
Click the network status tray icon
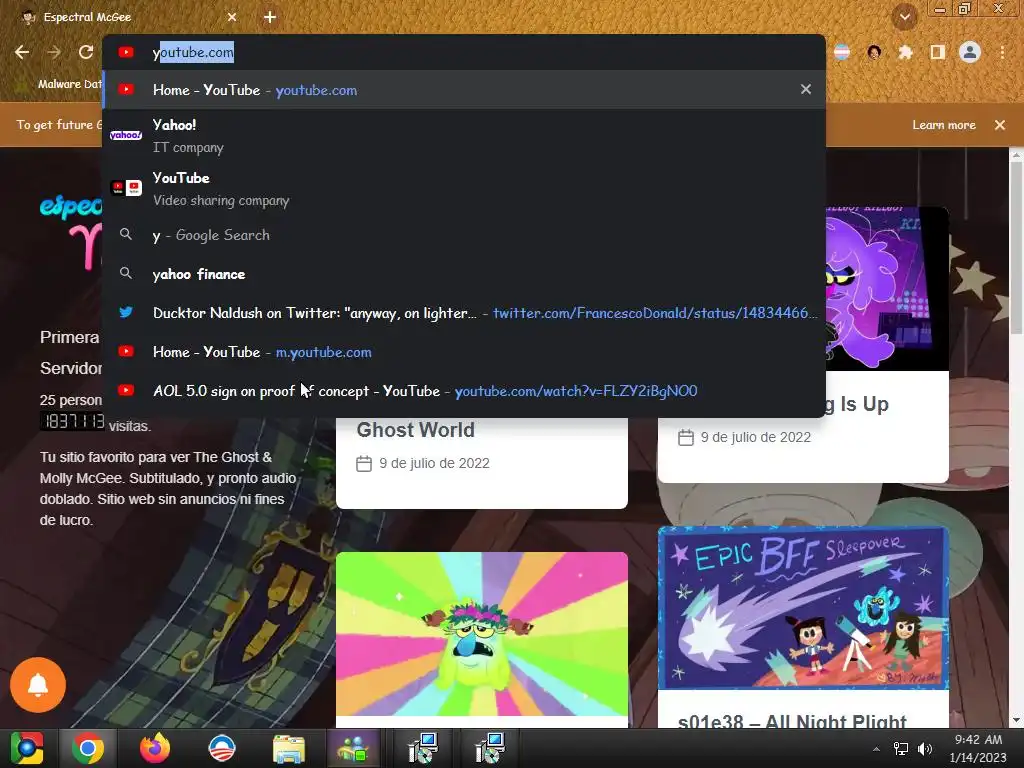(x=901, y=749)
